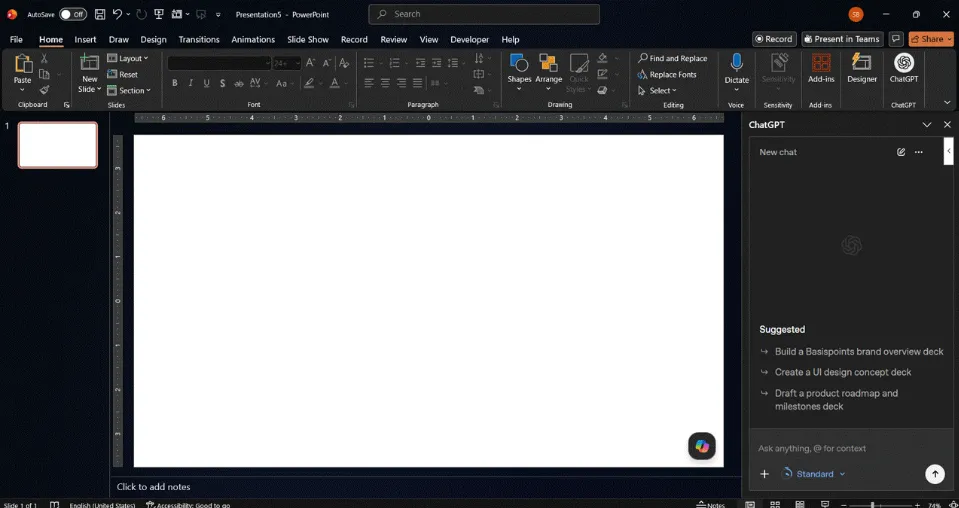Open the Standard model dropdown
Viewport: 959px width, 508px height.
click(814, 474)
